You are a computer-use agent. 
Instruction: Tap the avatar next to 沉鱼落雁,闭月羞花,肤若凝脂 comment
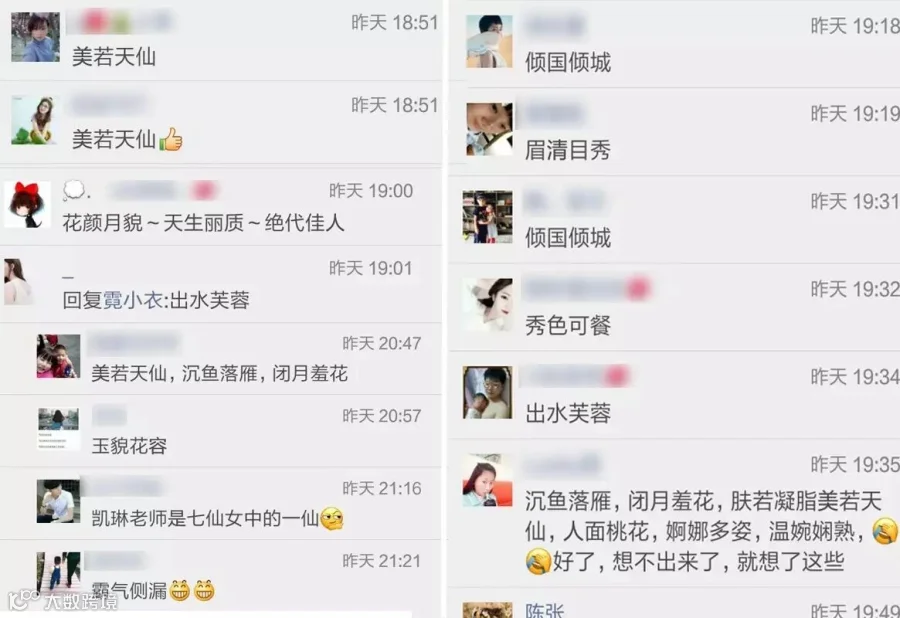click(488, 480)
